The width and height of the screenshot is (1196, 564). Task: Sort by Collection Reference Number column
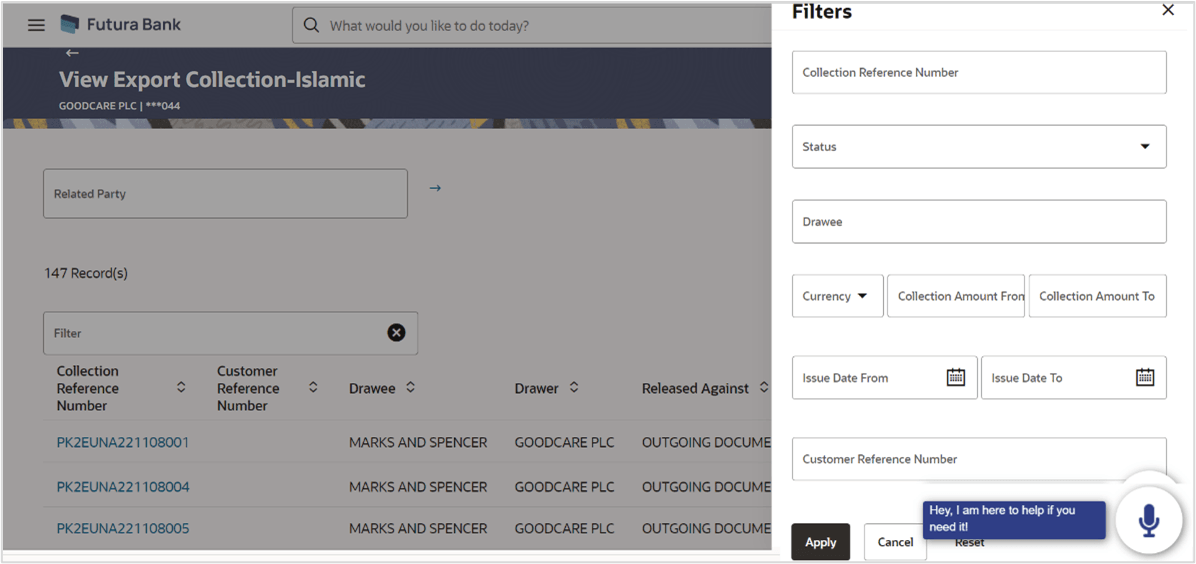181,388
